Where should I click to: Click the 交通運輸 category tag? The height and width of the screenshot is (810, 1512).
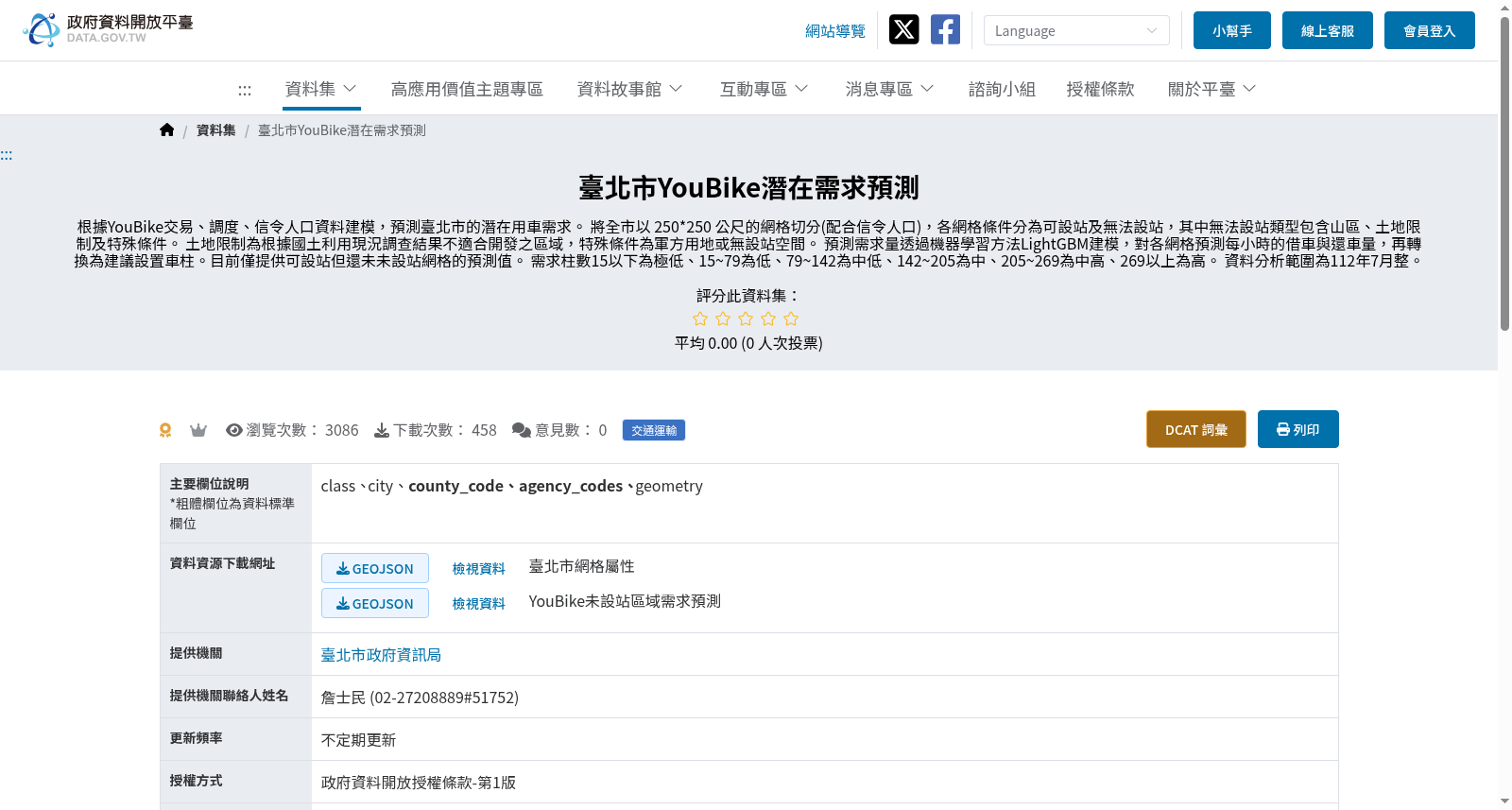point(654,430)
